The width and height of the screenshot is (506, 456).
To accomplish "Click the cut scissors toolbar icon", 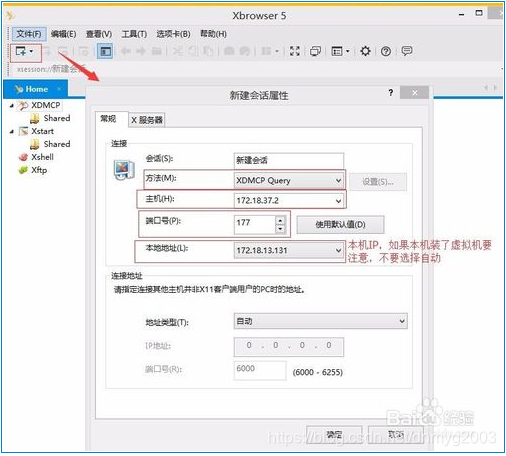I will [x=177, y=51].
